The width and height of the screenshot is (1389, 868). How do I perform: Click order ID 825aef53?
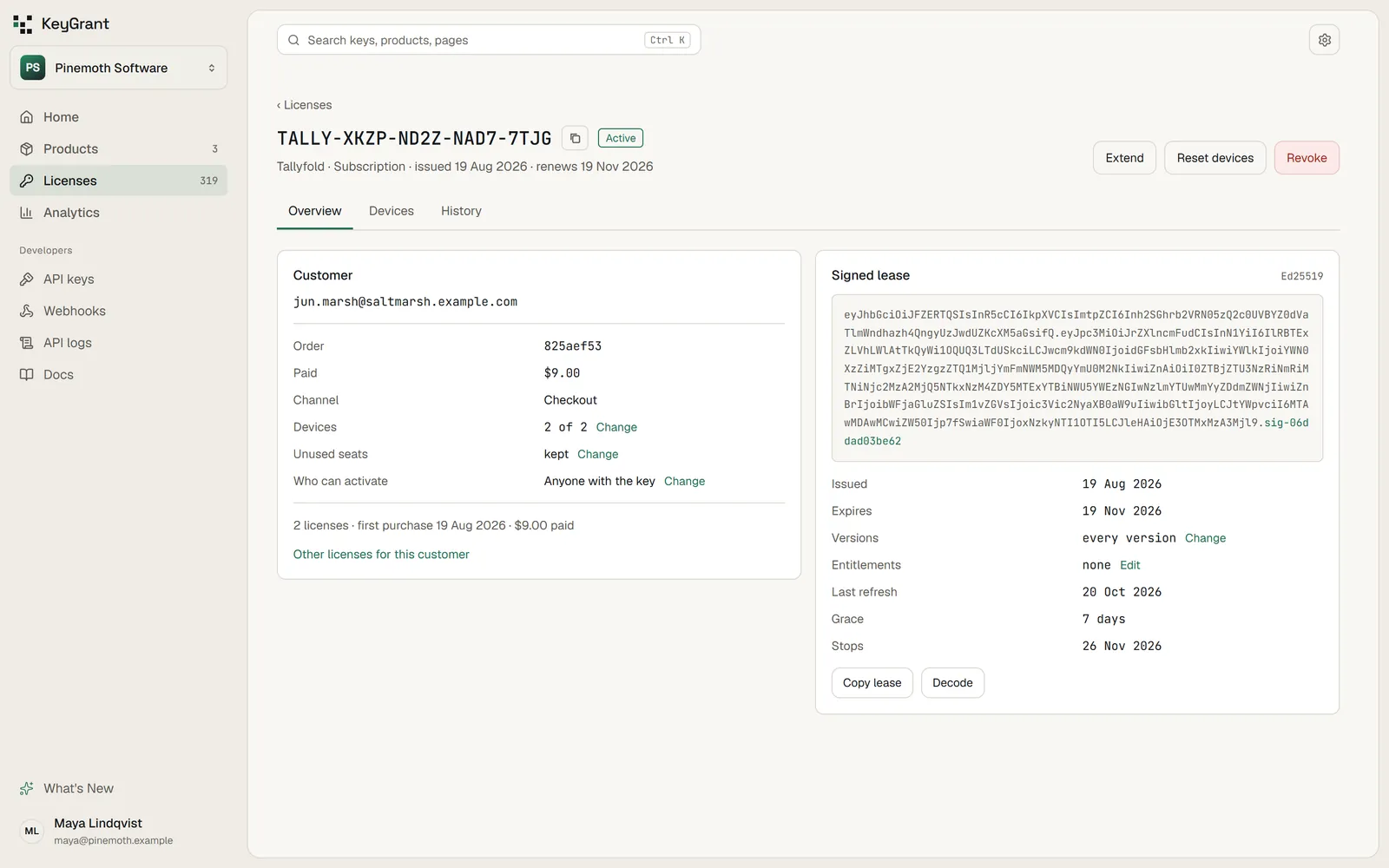[573, 346]
